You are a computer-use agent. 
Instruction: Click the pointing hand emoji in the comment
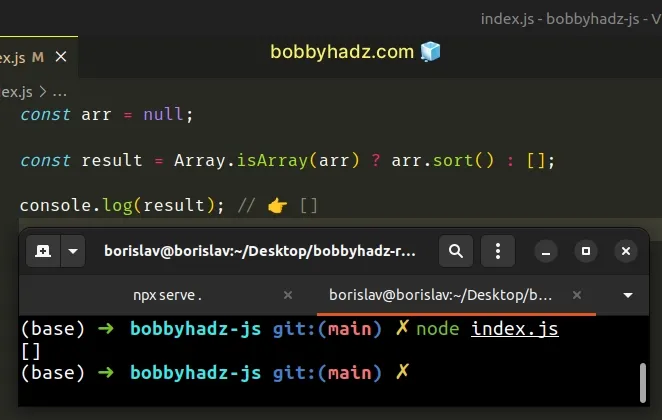click(277, 206)
